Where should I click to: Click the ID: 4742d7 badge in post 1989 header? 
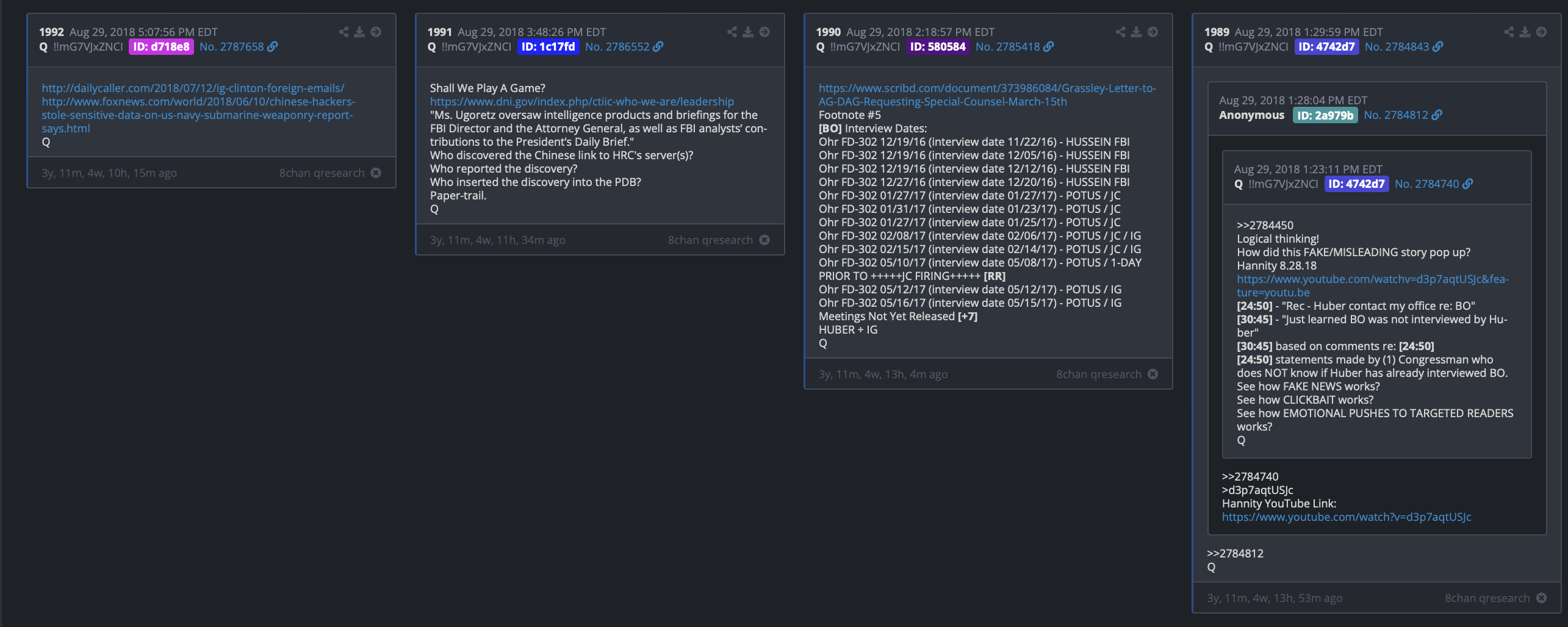coord(1326,46)
